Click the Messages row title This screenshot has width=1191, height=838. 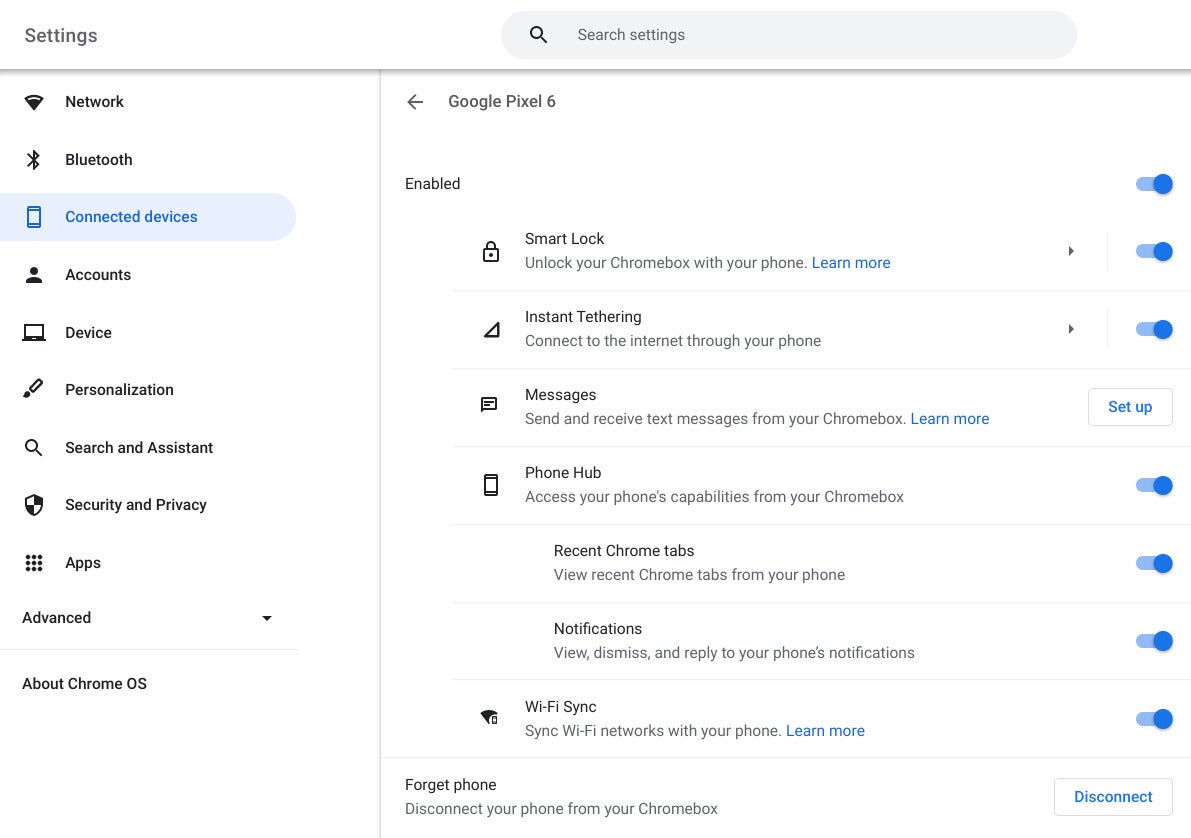pos(561,395)
